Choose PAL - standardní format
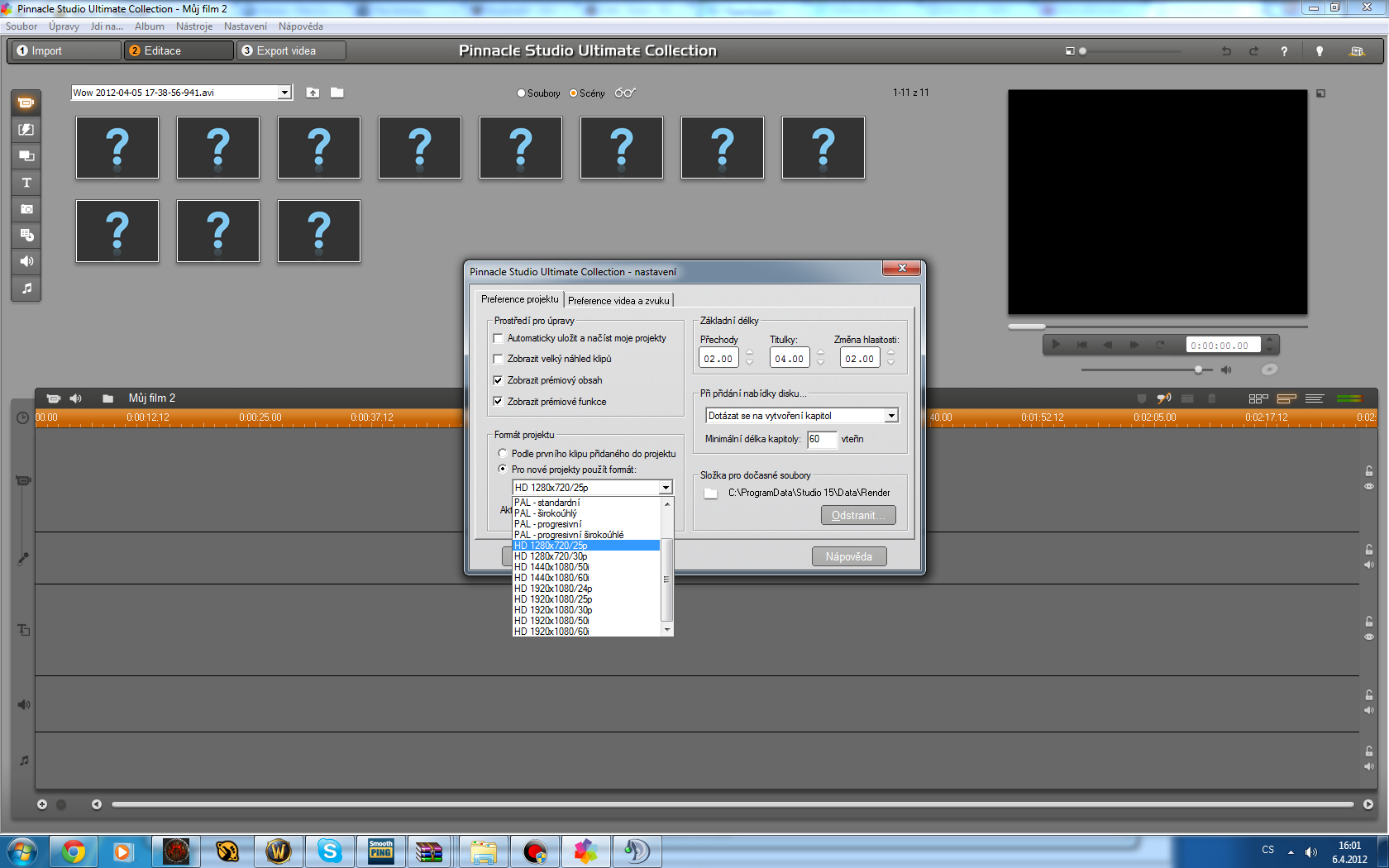Viewport: 1389px width, 868px height. coord(586,503)
